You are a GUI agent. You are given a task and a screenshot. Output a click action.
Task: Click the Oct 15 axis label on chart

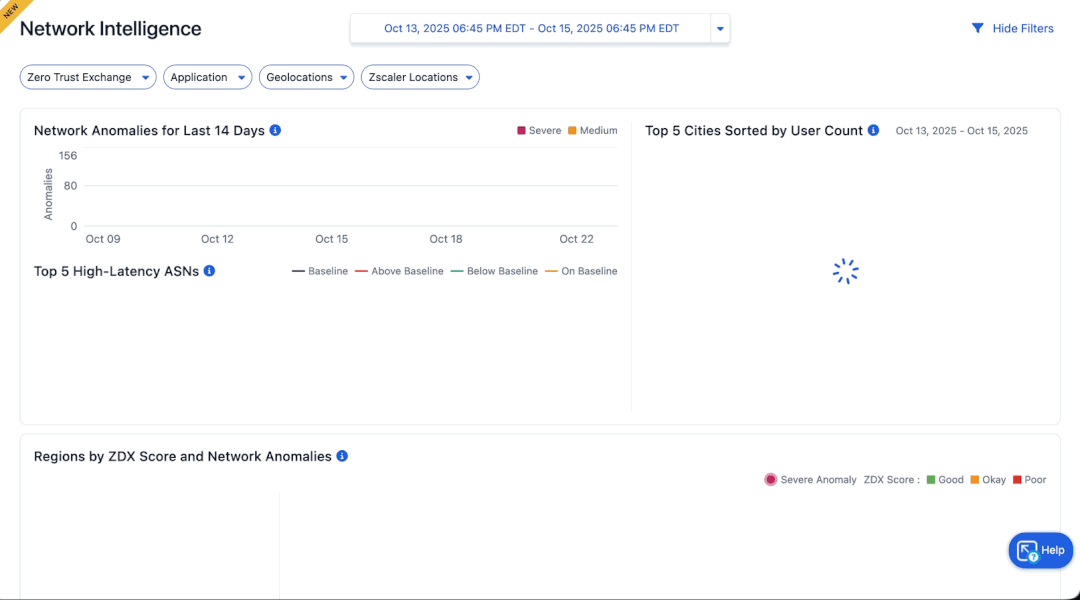(331, 239)
